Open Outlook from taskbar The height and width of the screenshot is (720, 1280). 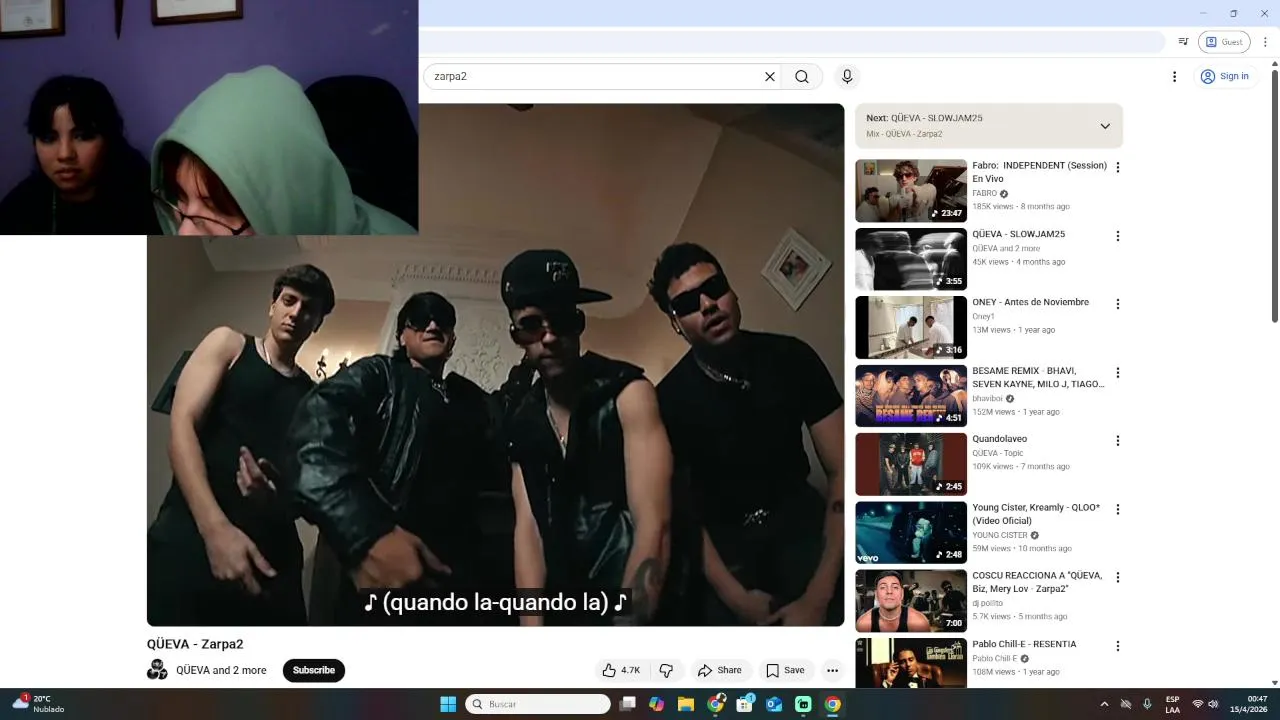pyautogui.click(x=774, y=704)
